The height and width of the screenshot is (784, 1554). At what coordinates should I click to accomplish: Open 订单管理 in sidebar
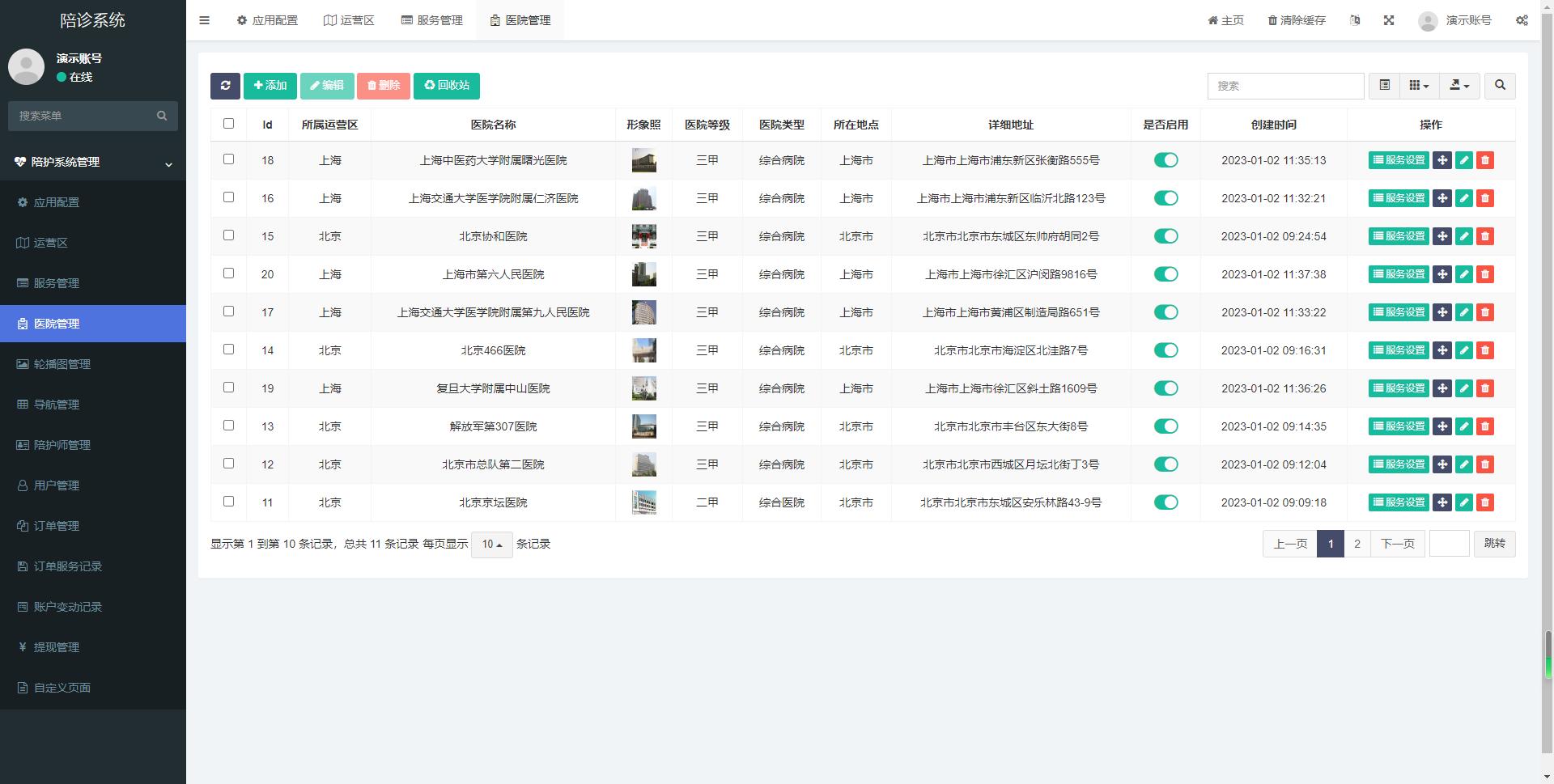point(93,526)
